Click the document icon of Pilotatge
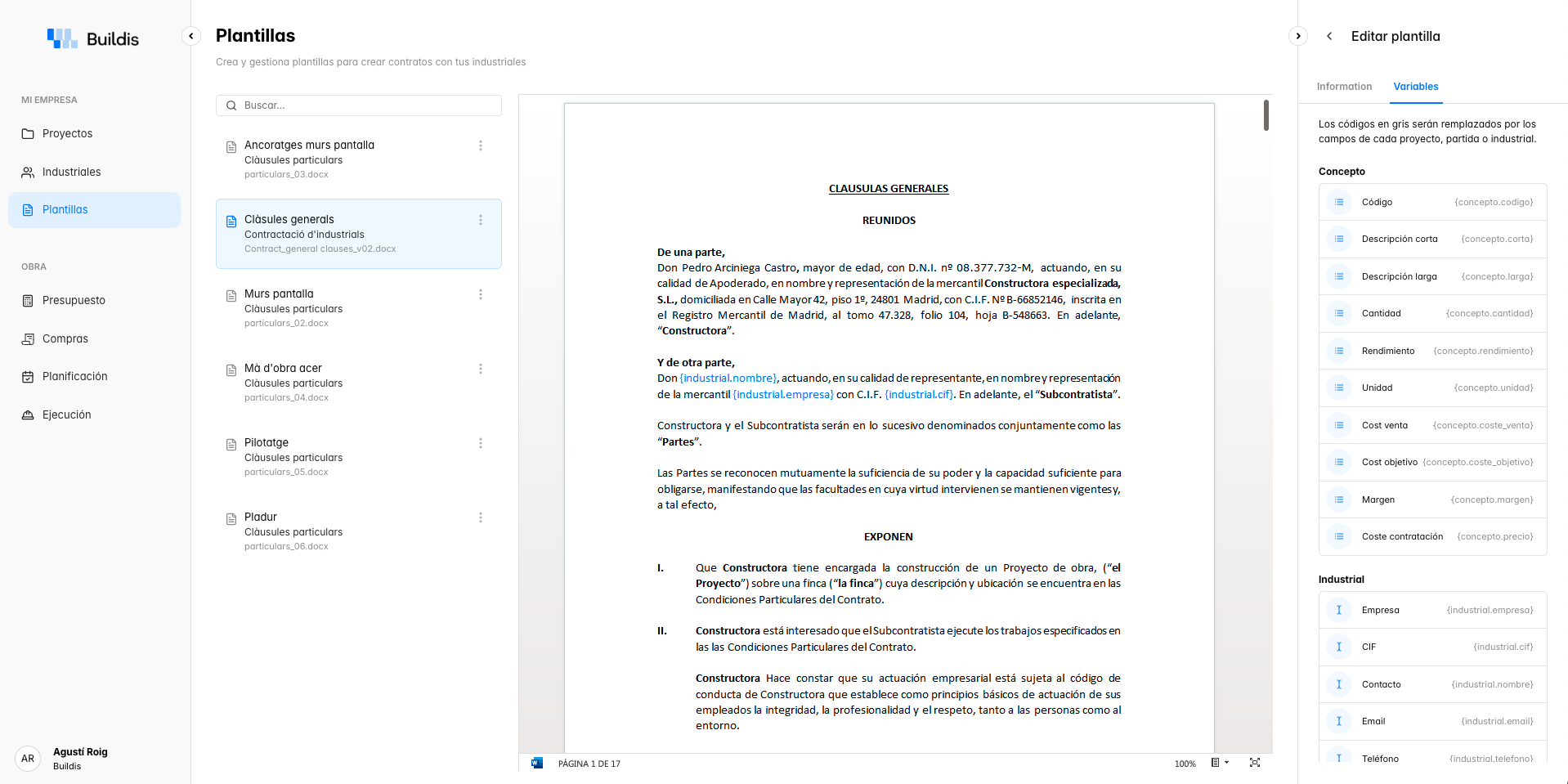 231,445
